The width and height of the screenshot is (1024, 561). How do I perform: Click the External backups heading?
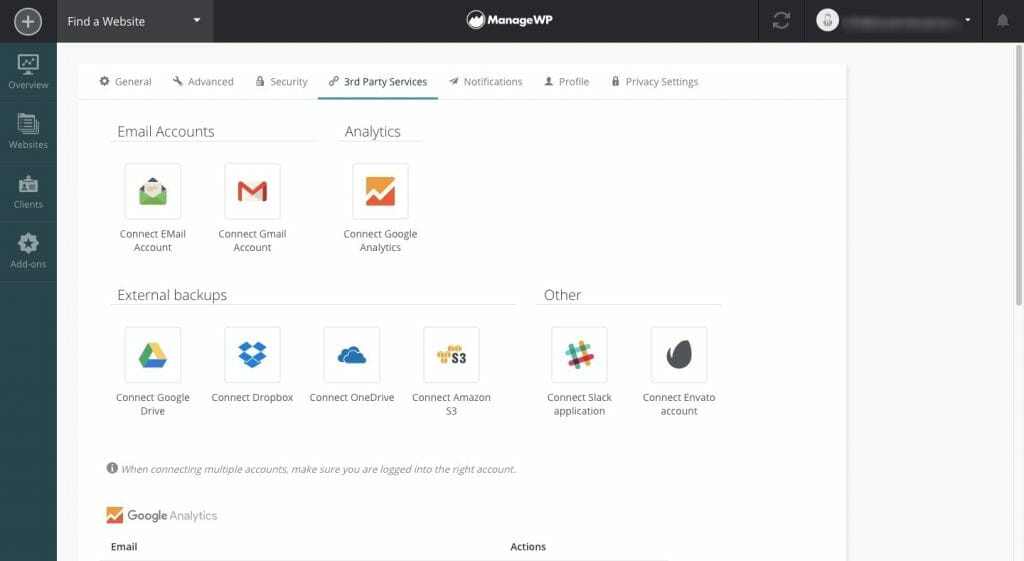(x=172, y=295)
